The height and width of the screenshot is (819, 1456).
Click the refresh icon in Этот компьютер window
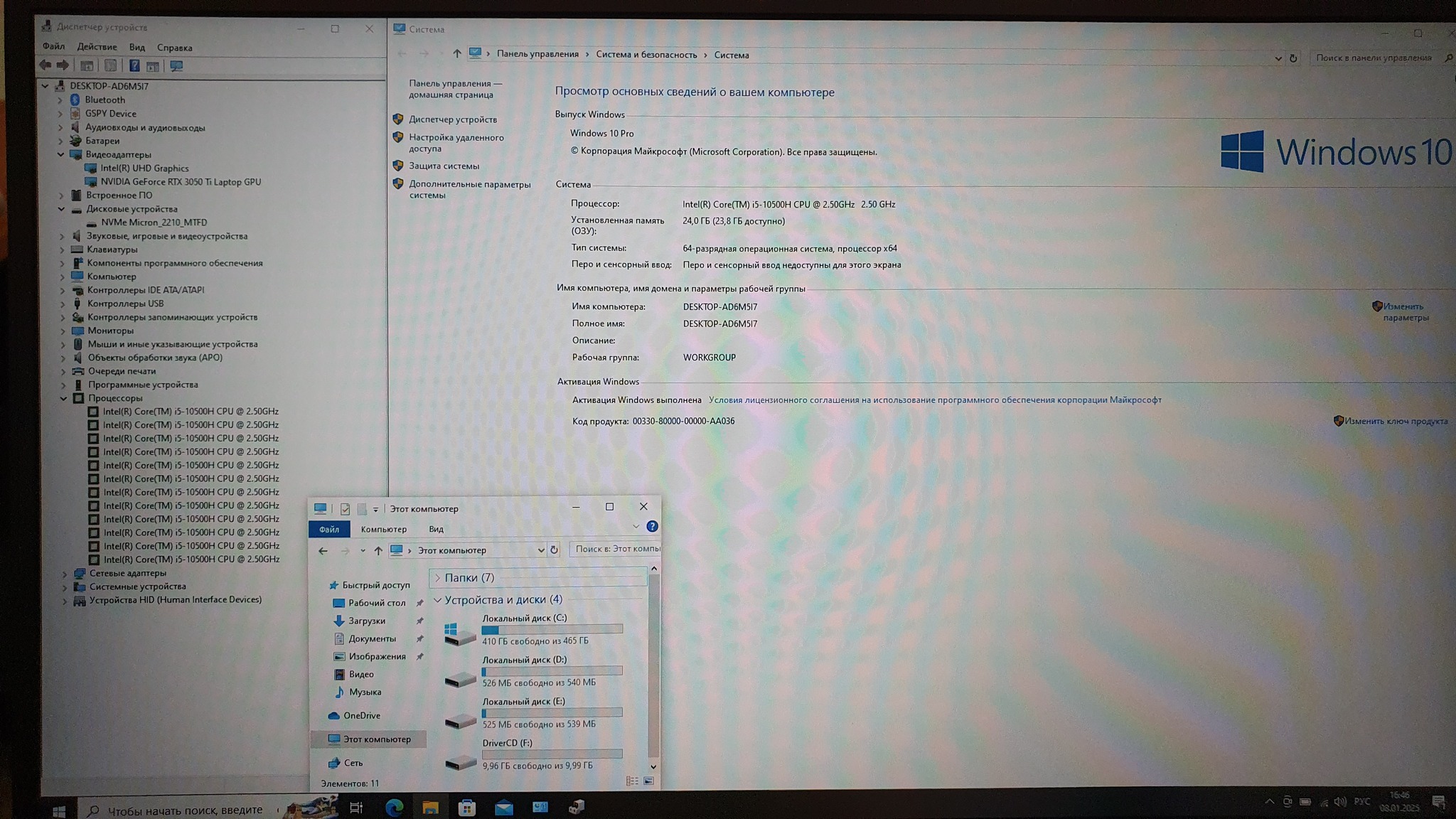tap(554, 550)
